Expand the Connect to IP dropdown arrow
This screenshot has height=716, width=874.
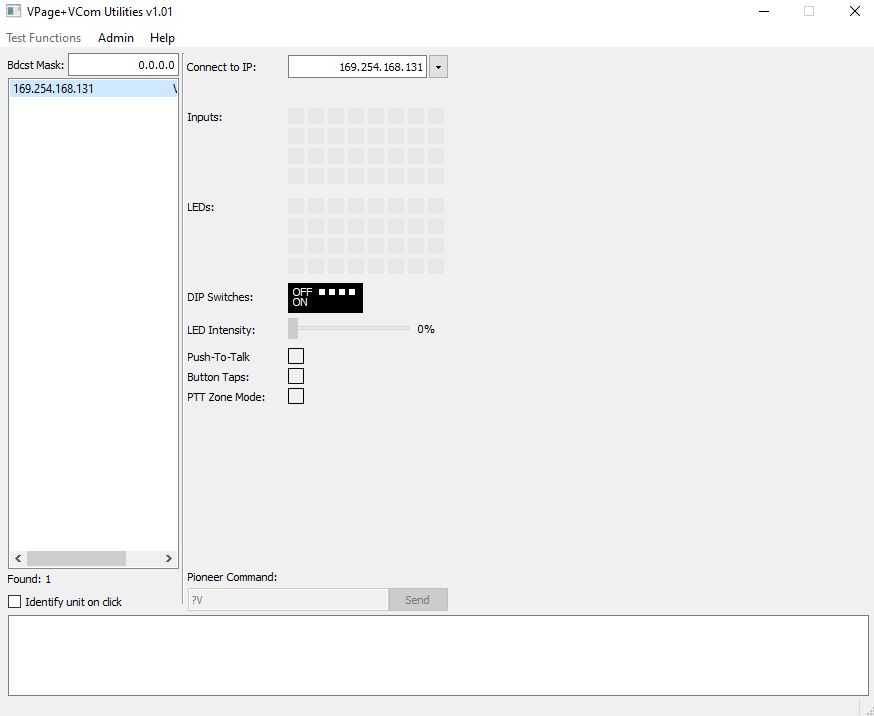click(438, 67)
